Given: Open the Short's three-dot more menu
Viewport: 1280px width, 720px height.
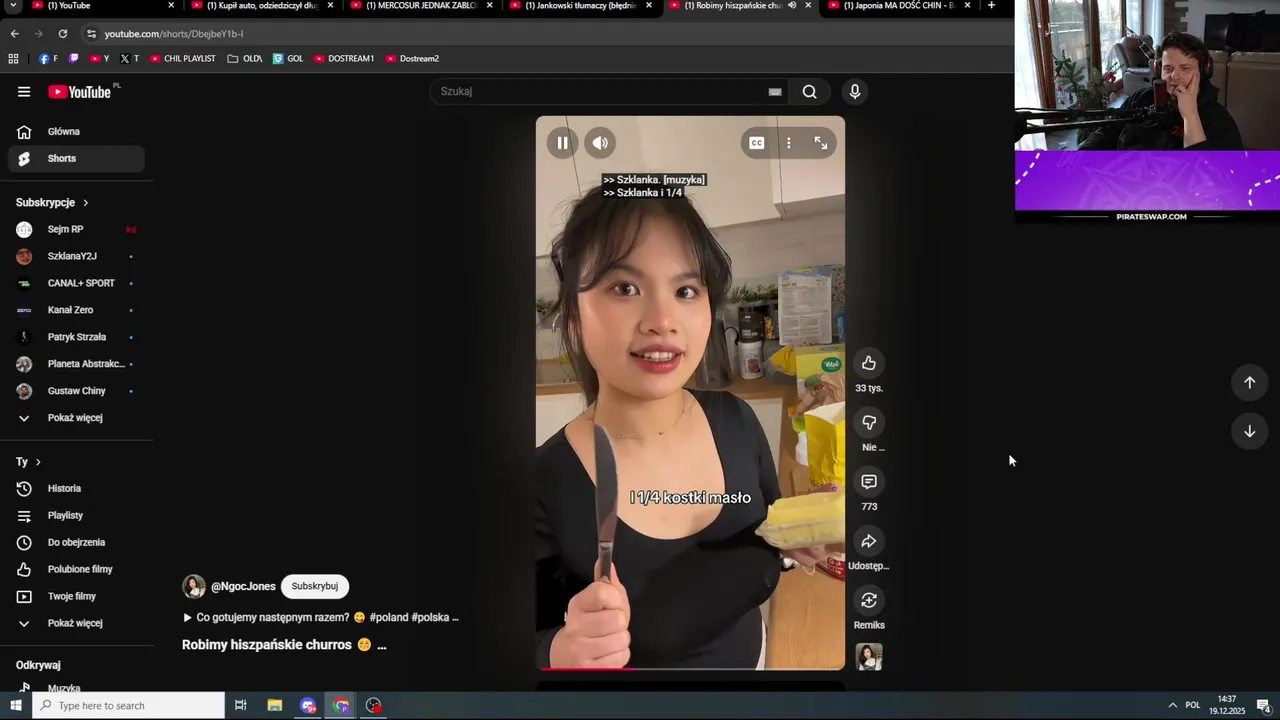Looking at the screenshot, I should pos(789,143).
